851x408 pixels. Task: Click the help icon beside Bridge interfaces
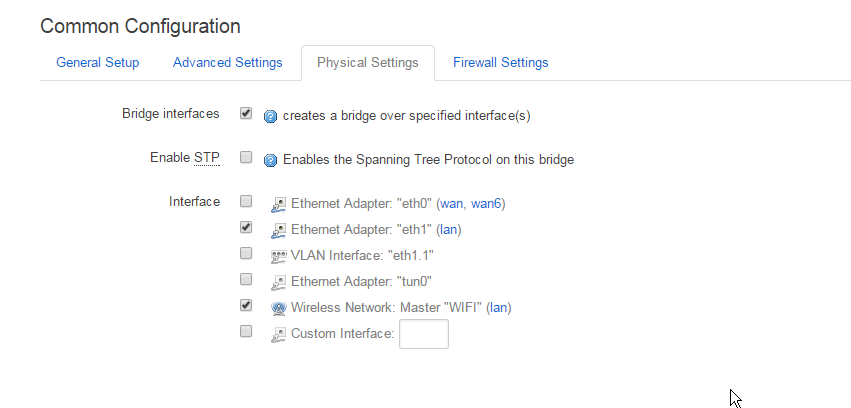[x=270, y=115]
